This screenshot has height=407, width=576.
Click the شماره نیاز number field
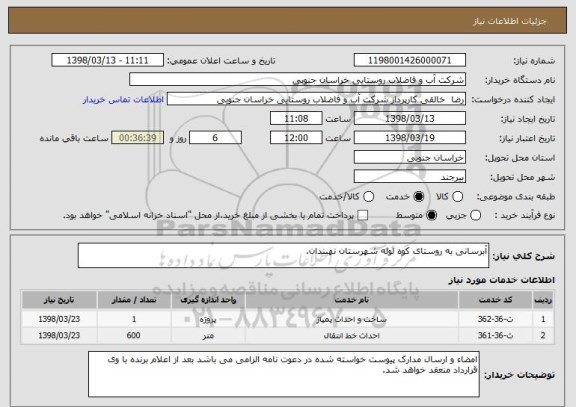(410, 60)
